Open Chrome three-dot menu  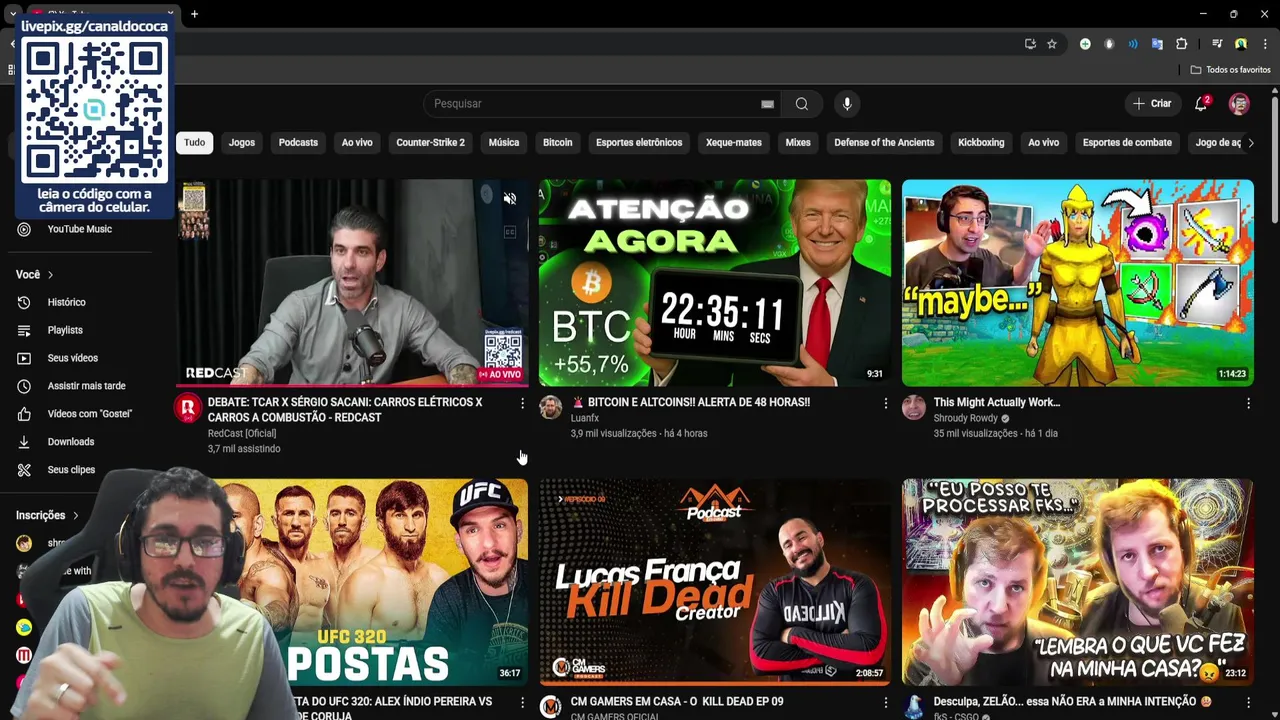coord(1265,44)
